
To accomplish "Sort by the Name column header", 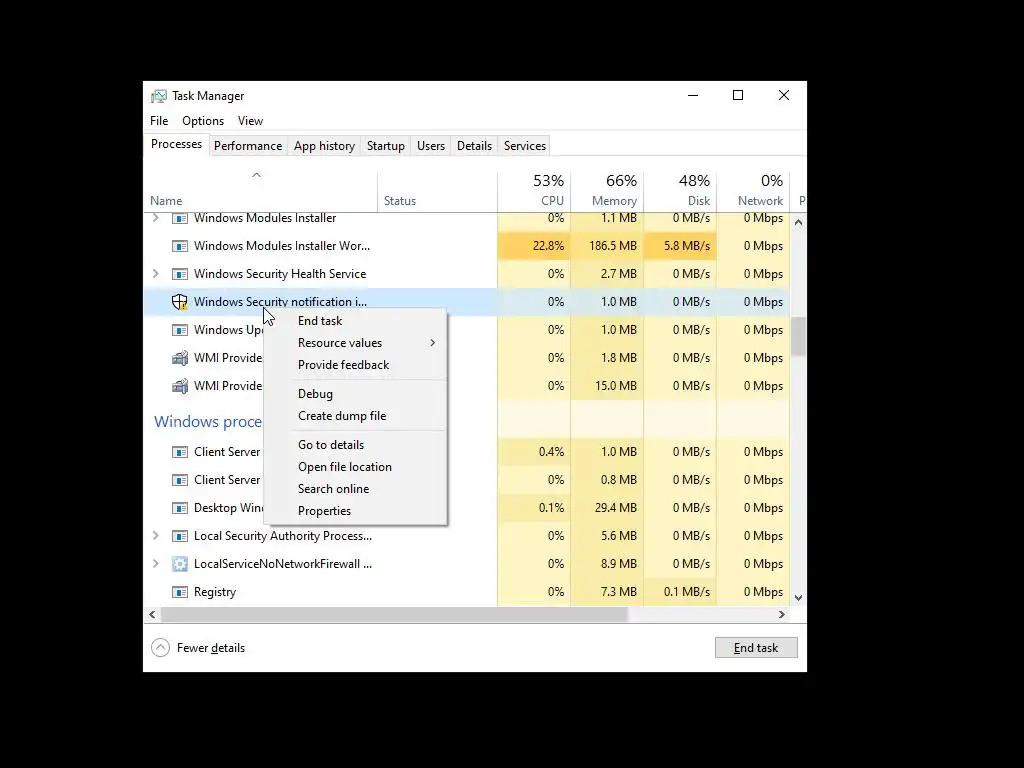I will click(261, 191).
